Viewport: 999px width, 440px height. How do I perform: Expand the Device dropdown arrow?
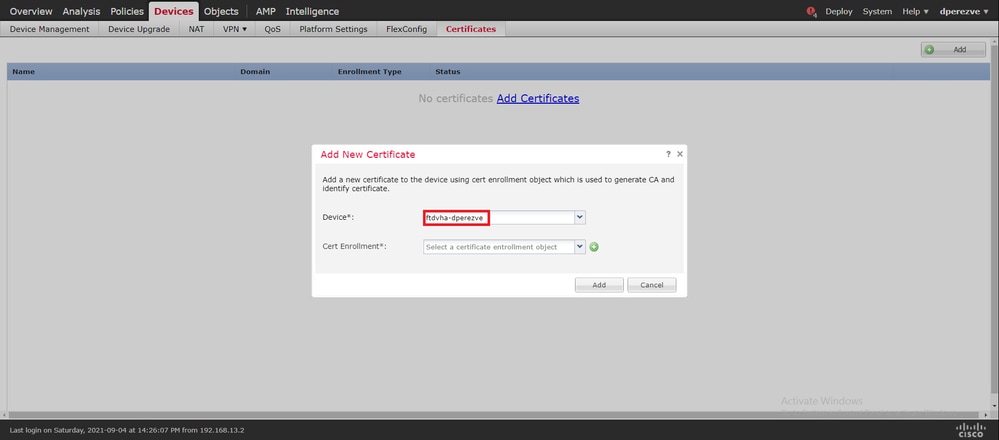click(580, 217)
